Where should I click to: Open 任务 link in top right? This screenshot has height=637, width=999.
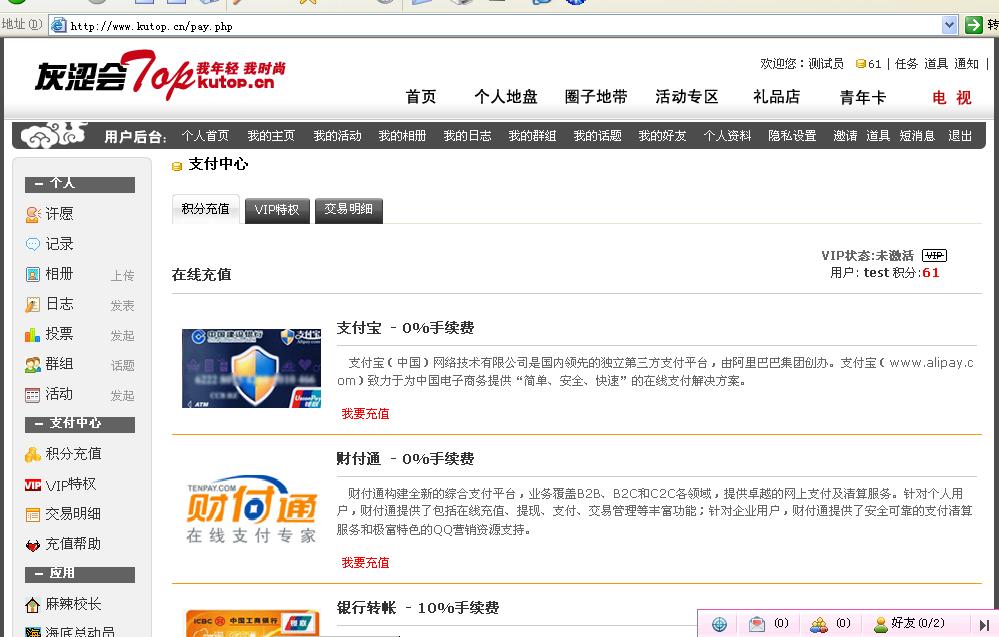click(906, 64)
